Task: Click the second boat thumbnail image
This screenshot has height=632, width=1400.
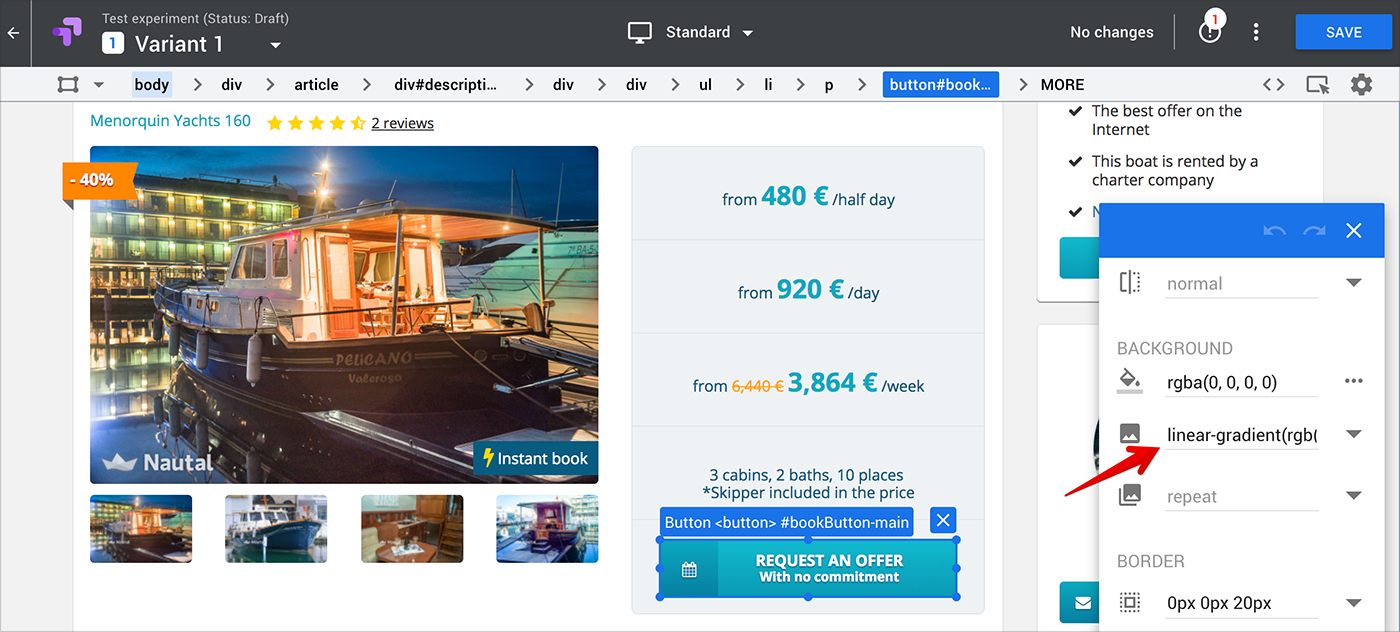Action: point(276,528)
